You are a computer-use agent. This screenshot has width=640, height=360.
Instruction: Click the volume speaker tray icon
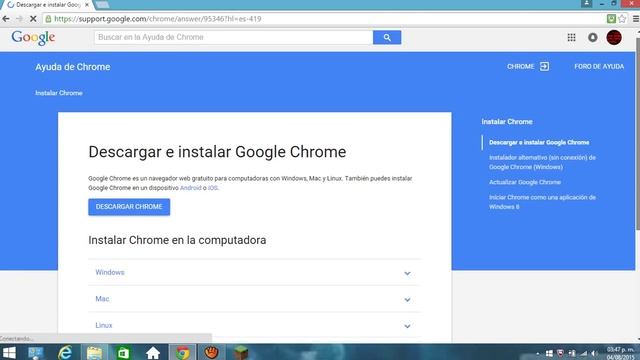coord(594,353)
